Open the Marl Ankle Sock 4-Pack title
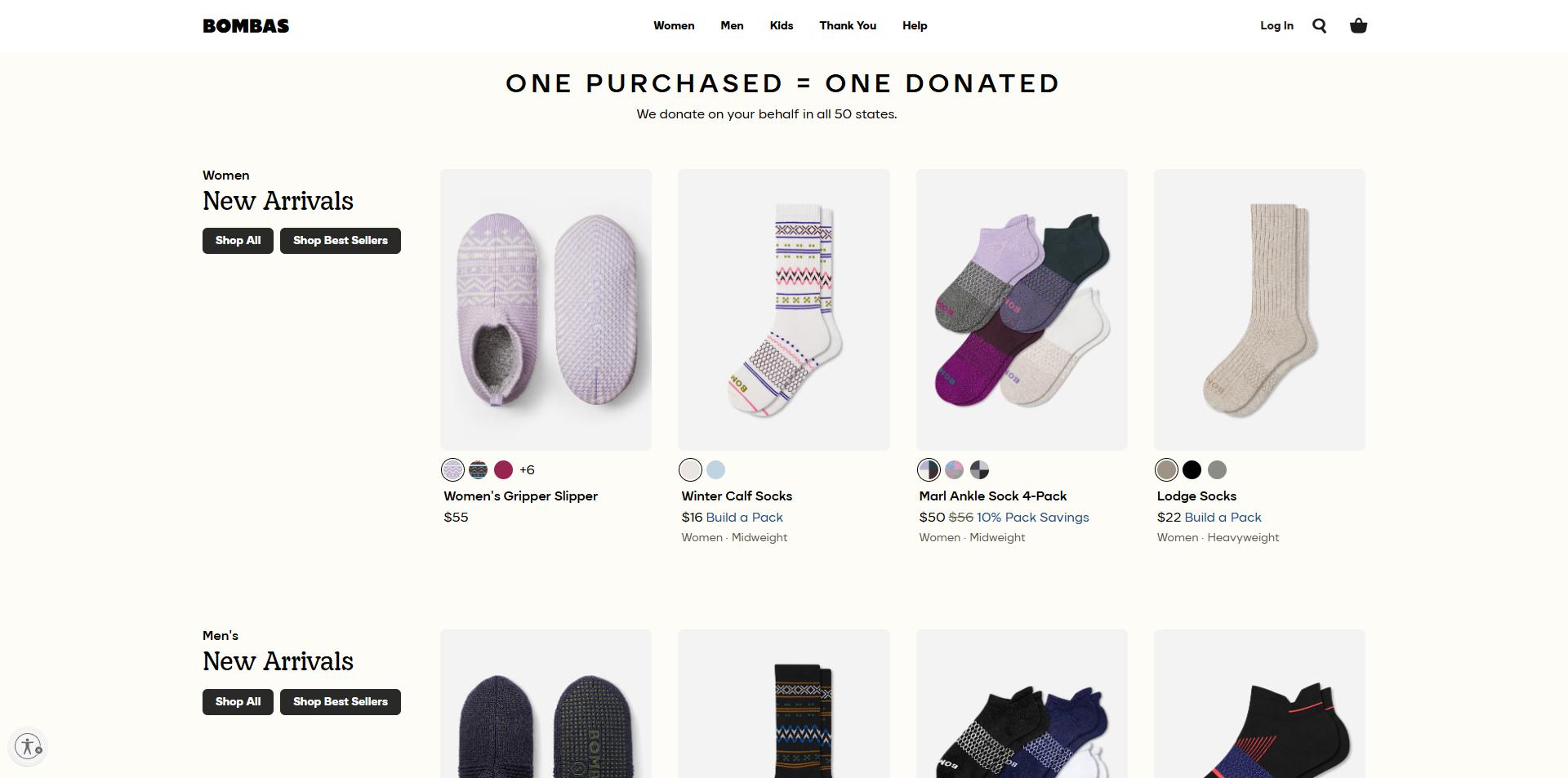This screenshot has height=778, width=1568. (x=992, y=496)
